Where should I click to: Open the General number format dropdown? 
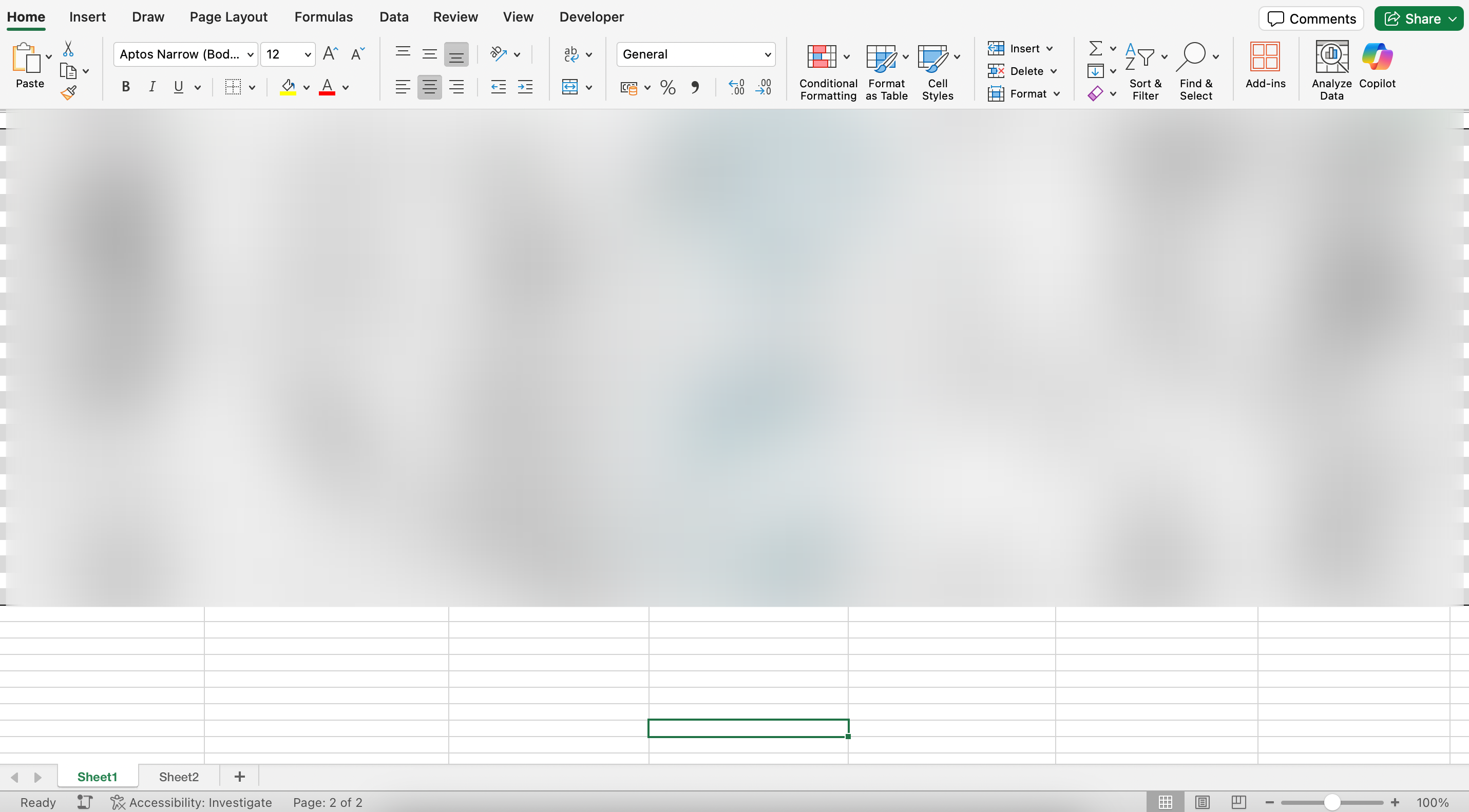point(768,55)
